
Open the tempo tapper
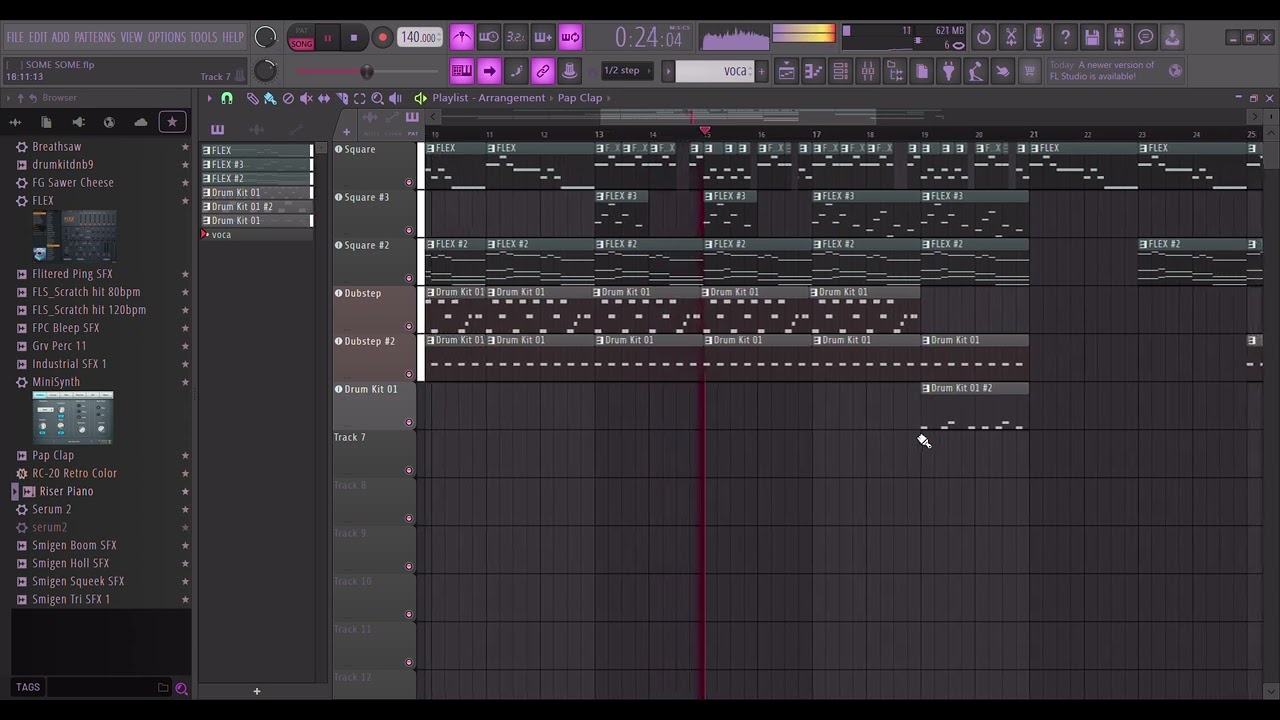click(x=976, y=71)
